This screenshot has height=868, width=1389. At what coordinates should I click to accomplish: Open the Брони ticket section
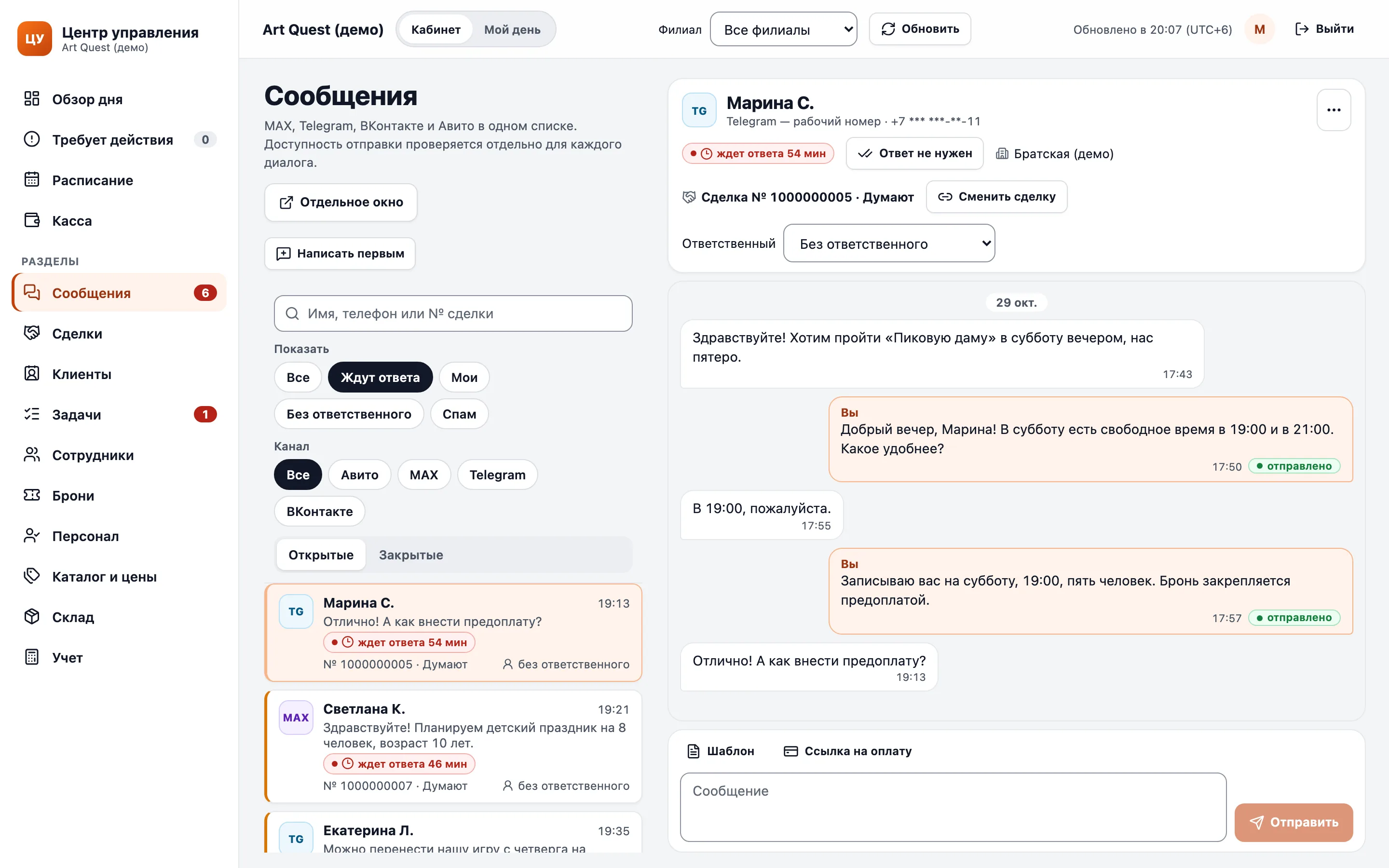[119, 495]
